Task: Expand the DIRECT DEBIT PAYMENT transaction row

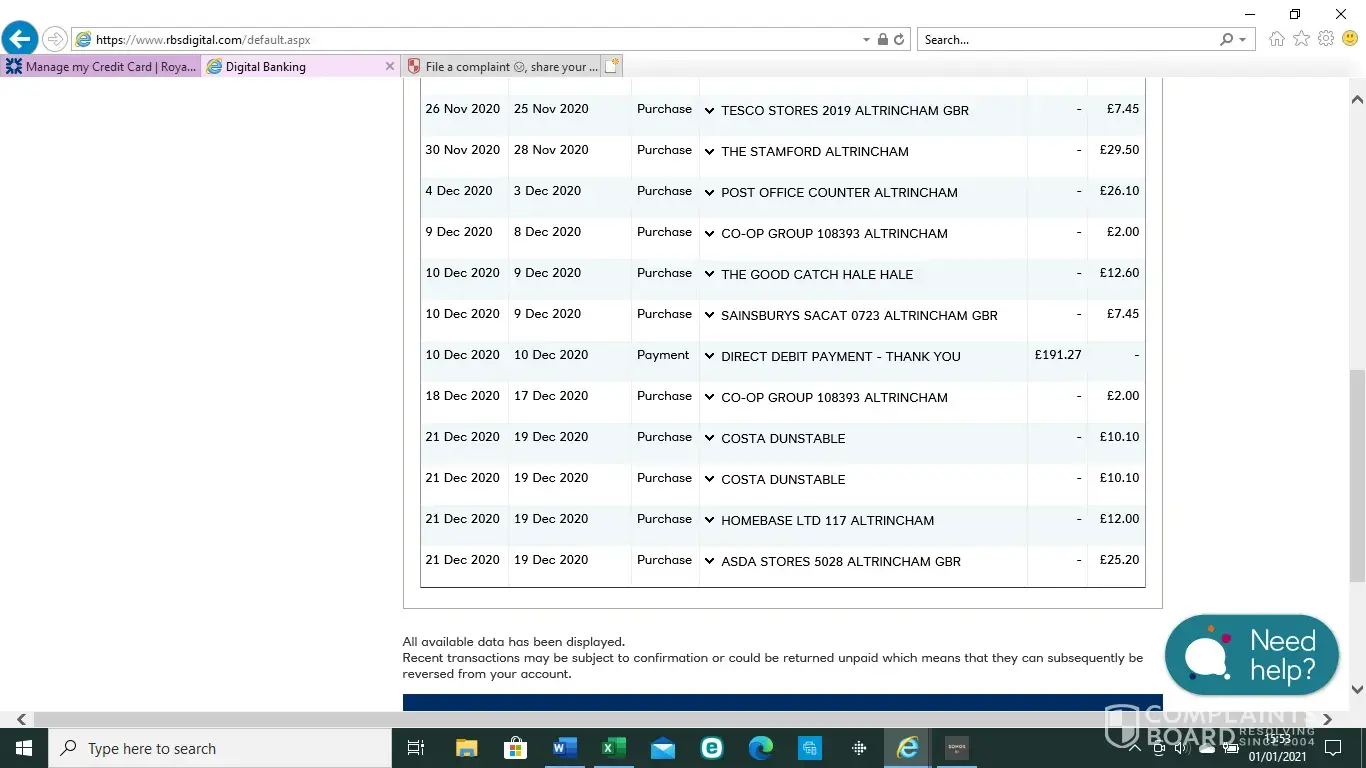Action: pyautogui.click(x=709, y=356)
